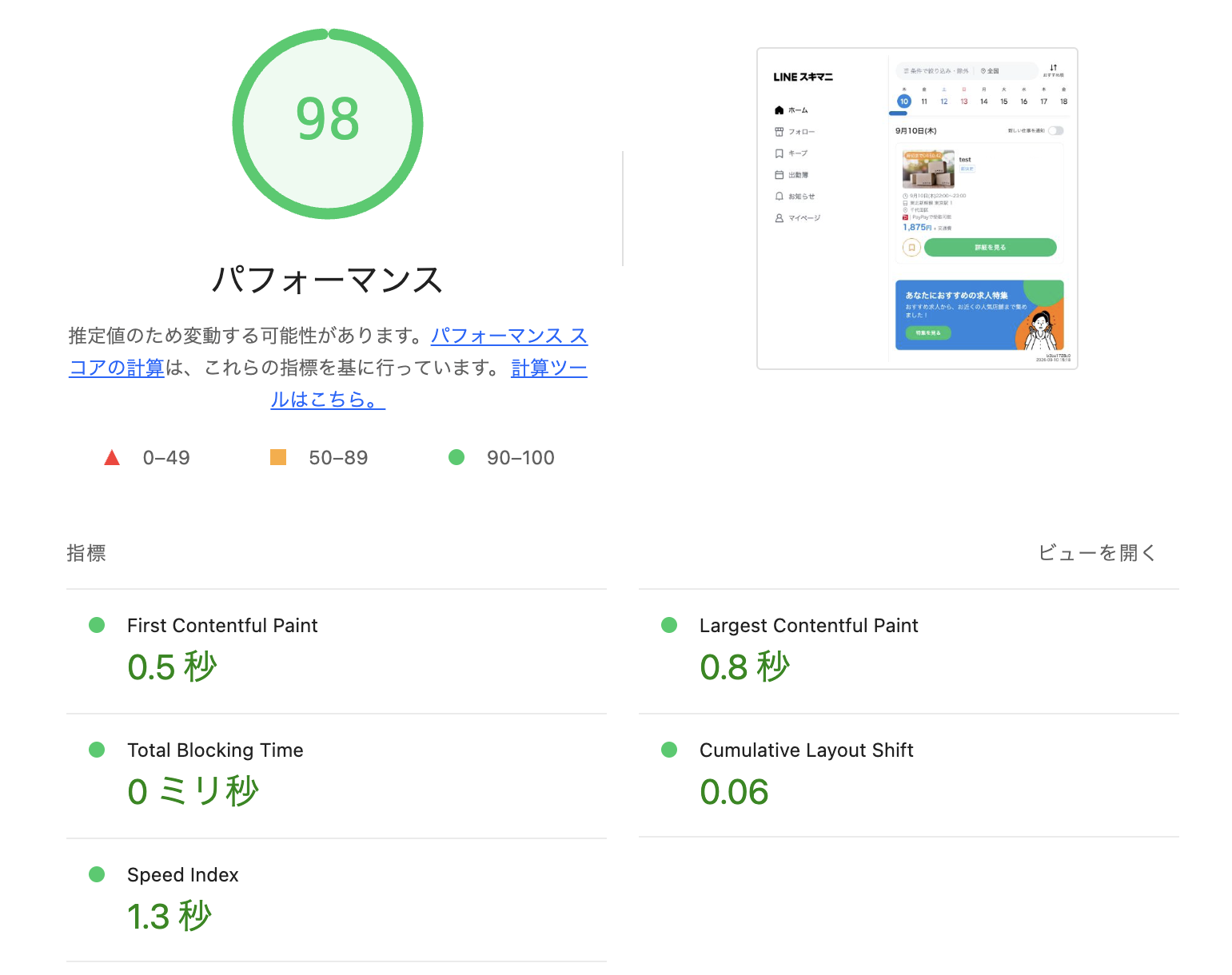The width and height of the screenshot is (1232, 975).
Task: Click the red triangle 0–49 legend icon
Action: pos(112,458)
